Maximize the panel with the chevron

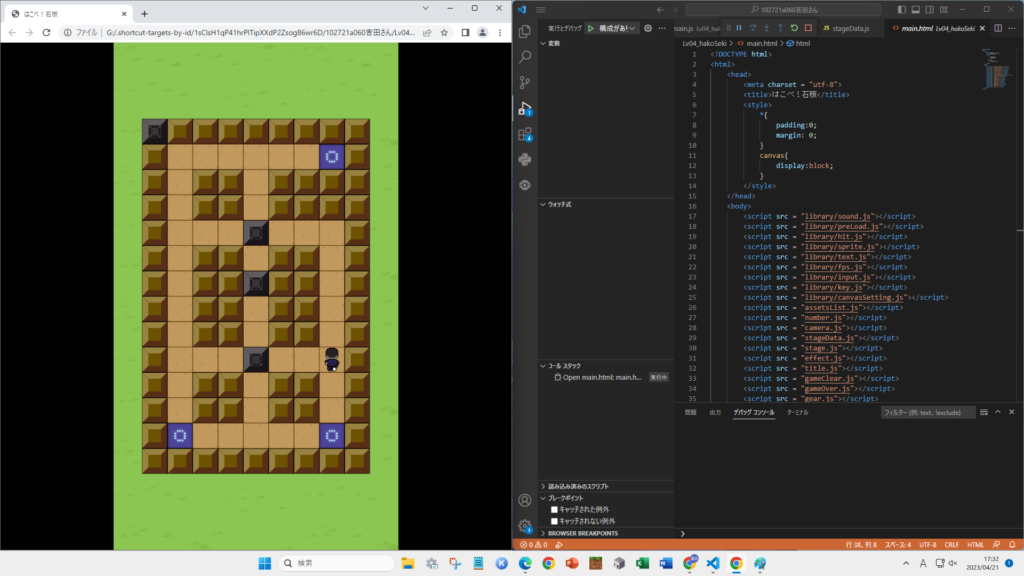point(998,412)
